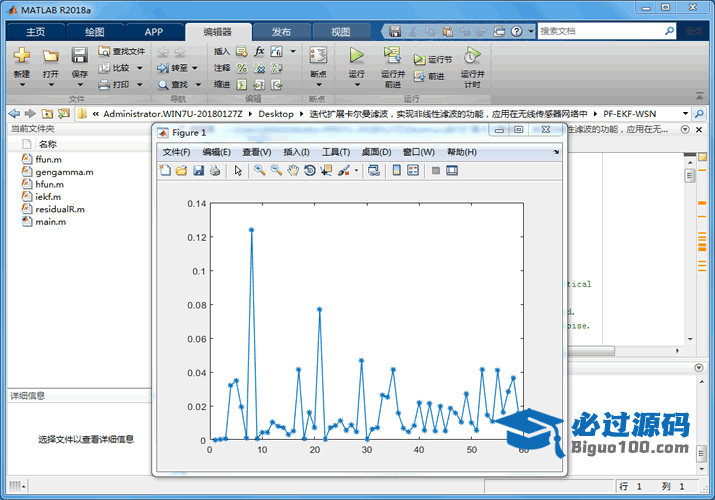Open the Figure 1 插入(I) menu
Viewport: 715px width, 500px height.
coord(296,152)
